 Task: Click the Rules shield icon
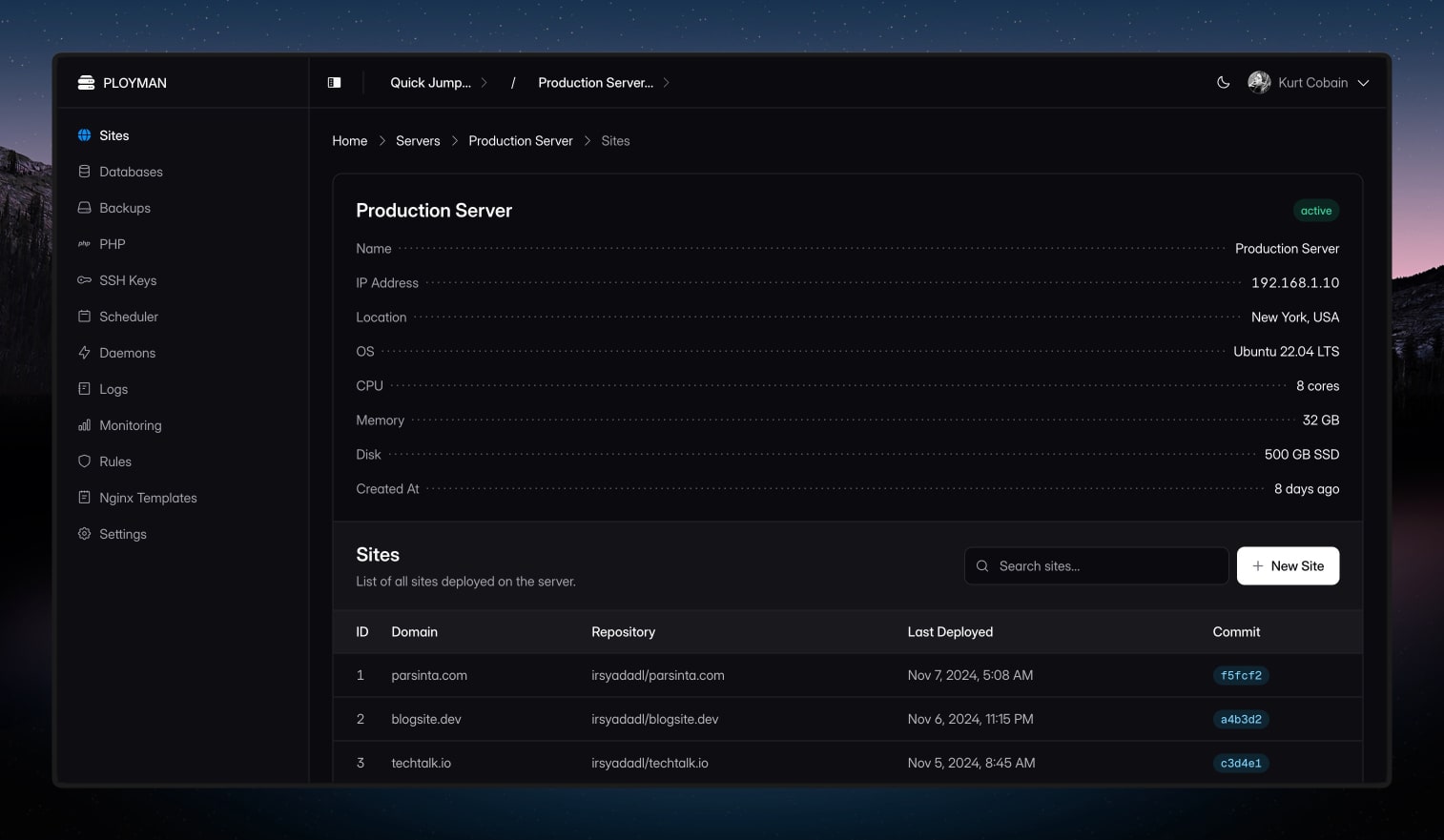[84, 461]
